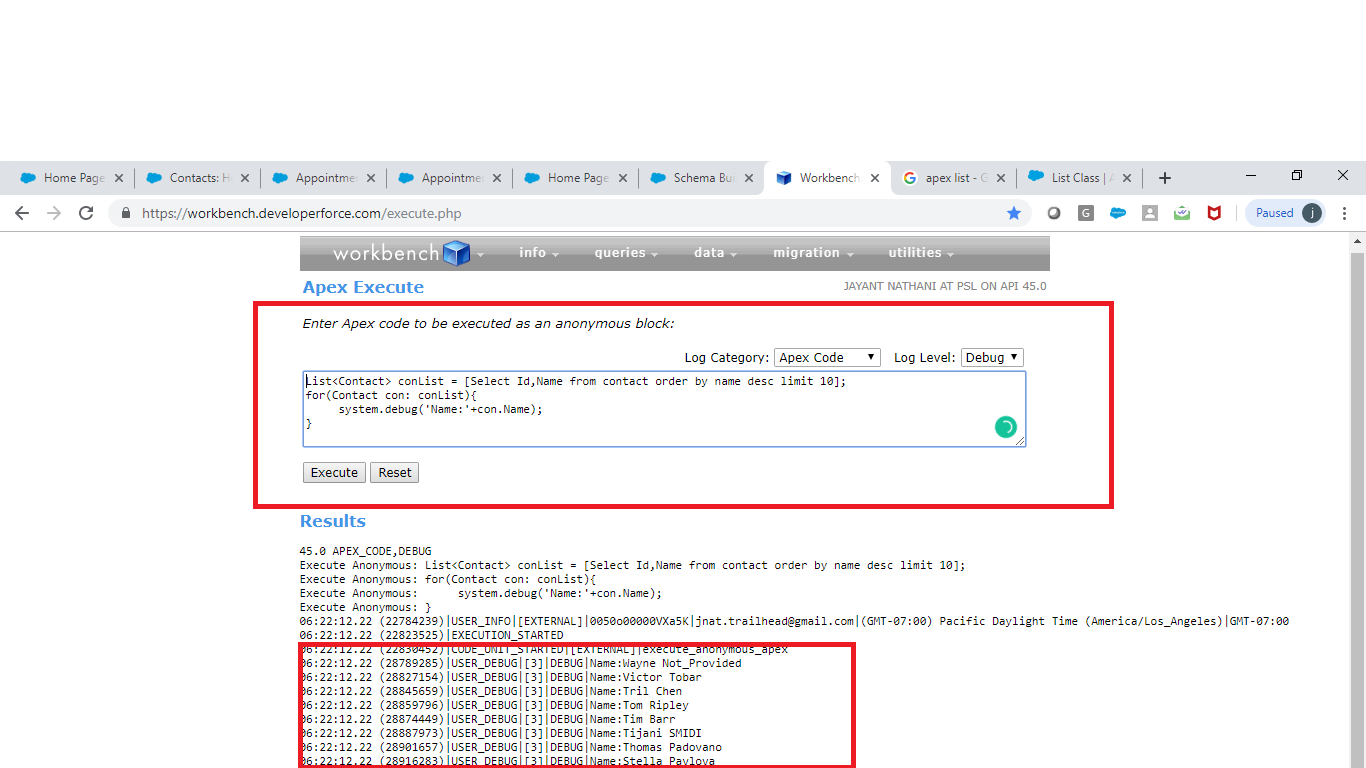1366x768 pixels.
Task: Open the Log Level dropdown
Action: click(992, 357)
